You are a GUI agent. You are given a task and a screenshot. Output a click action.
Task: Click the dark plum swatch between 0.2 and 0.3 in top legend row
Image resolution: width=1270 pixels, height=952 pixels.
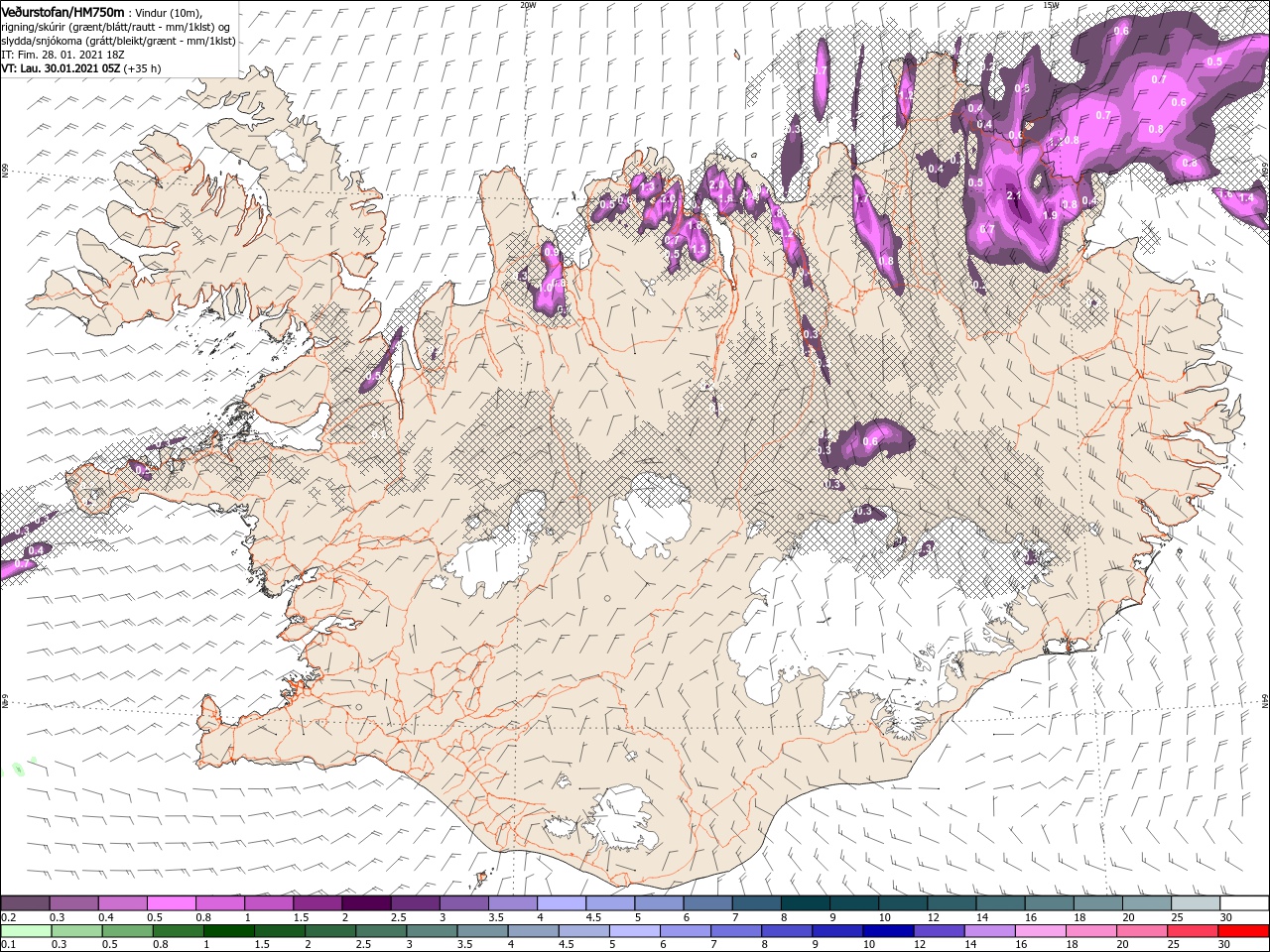[x=25, y=903]
